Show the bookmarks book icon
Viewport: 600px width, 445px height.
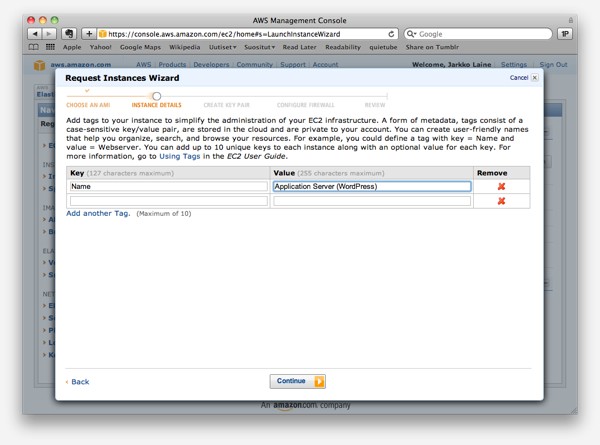(34, 47)
